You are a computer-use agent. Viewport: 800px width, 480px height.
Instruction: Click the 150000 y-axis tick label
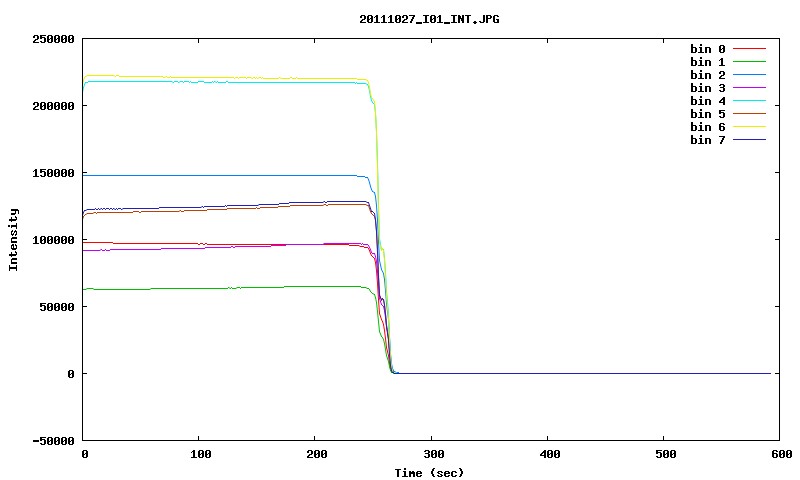53,173
